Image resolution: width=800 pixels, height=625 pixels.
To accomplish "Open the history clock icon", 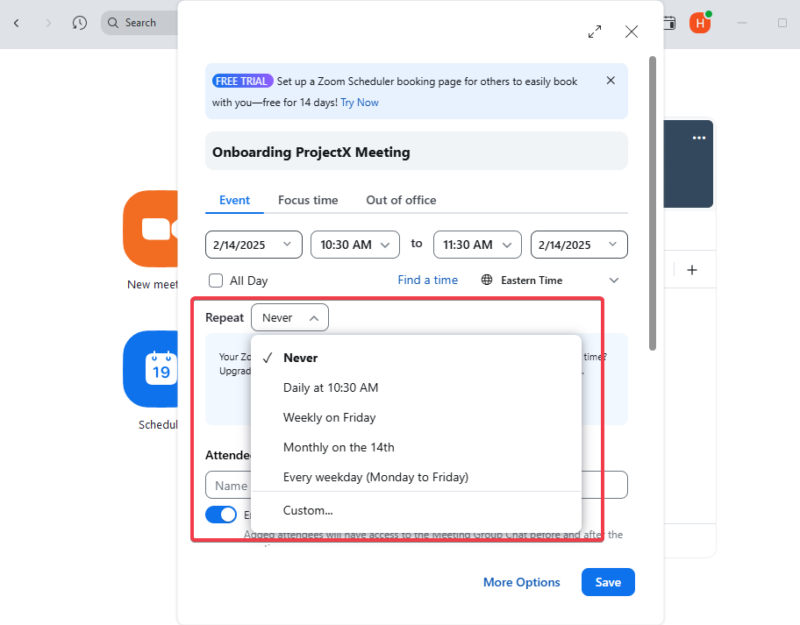I will tap(79, 22).
